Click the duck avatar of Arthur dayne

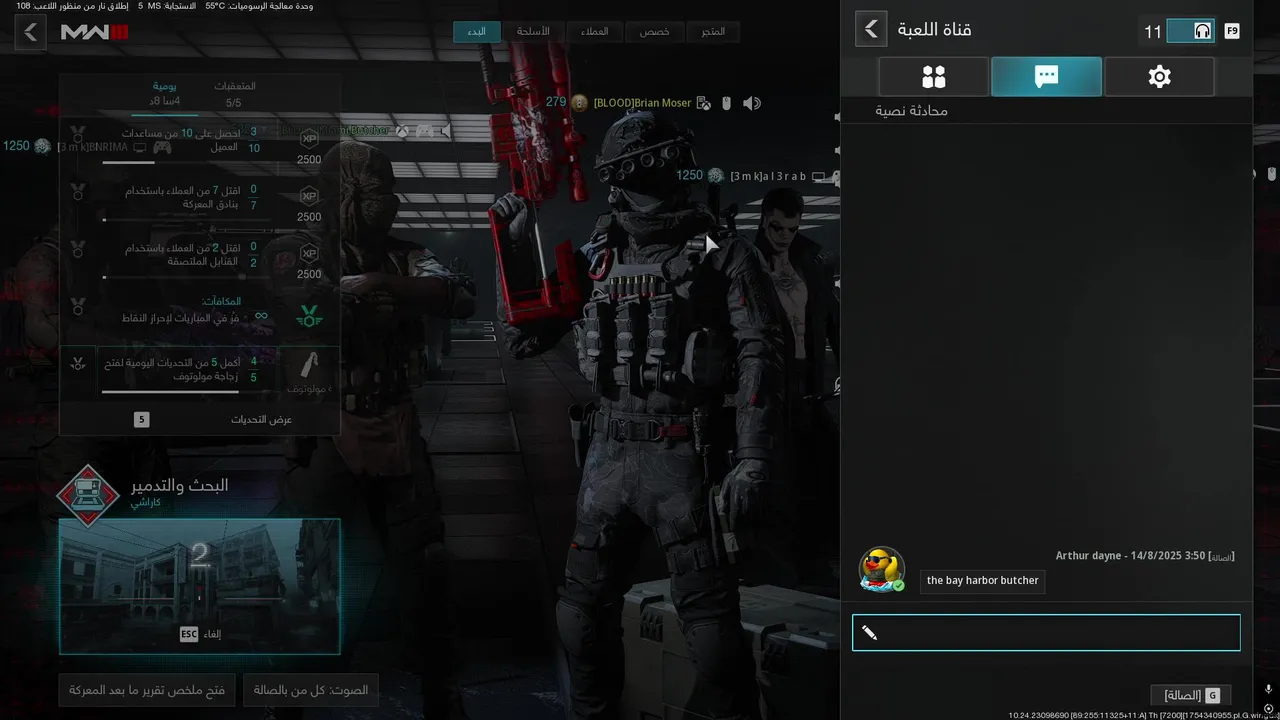tap(882, 569)
